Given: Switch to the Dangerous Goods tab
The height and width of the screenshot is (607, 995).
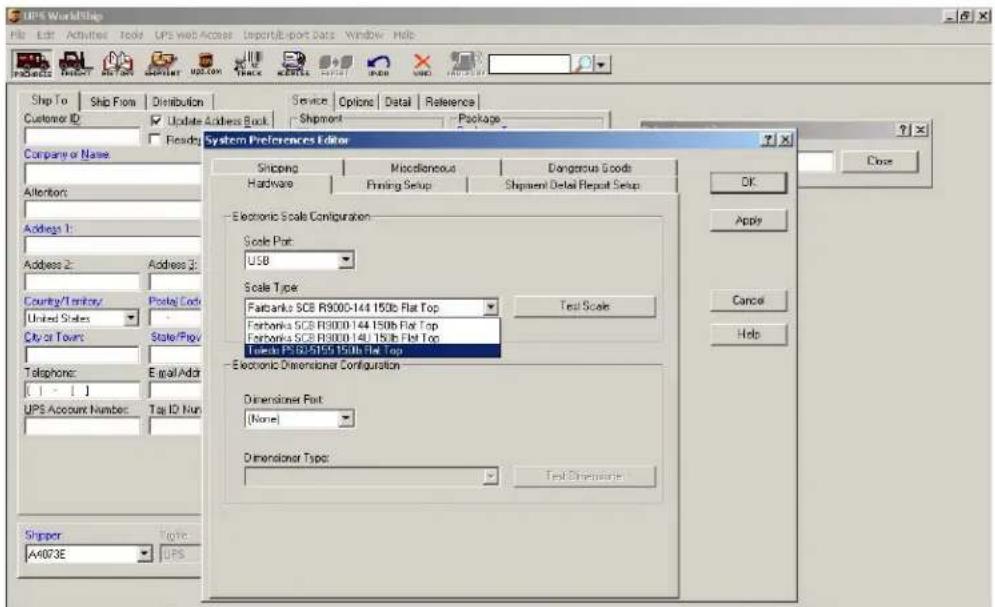Looking at the screenshot, I should click(x=590, y=167).
